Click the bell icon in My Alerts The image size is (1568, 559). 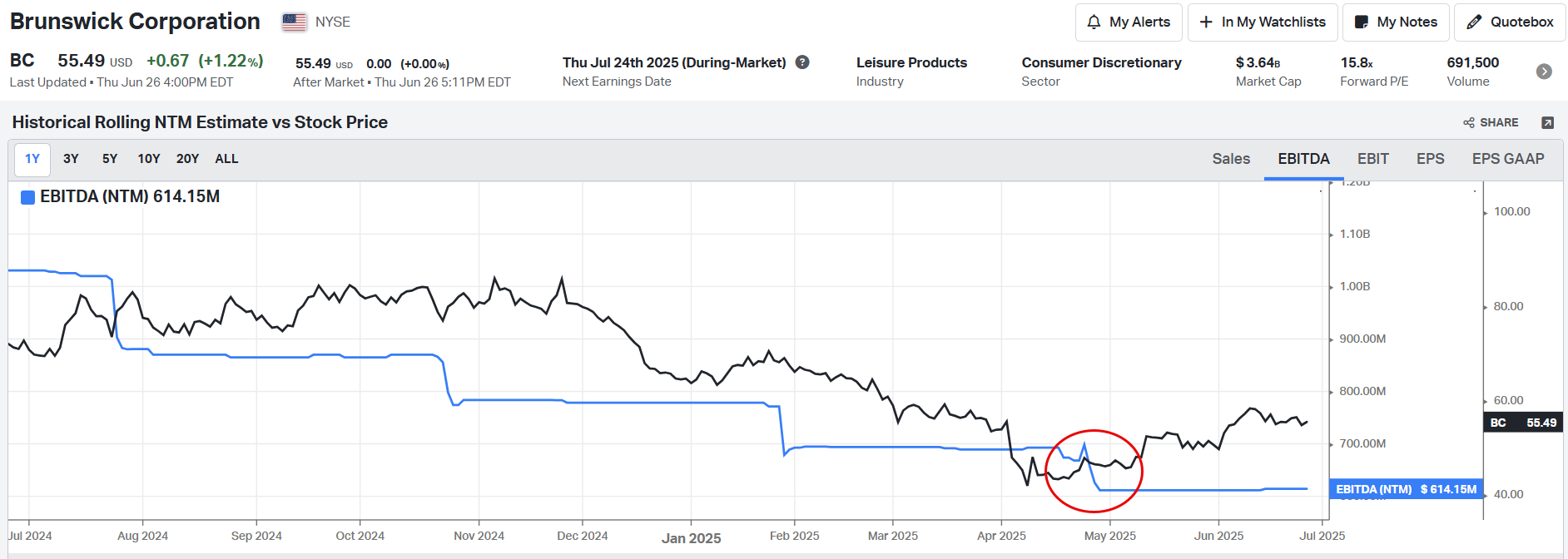(1094, 22)
